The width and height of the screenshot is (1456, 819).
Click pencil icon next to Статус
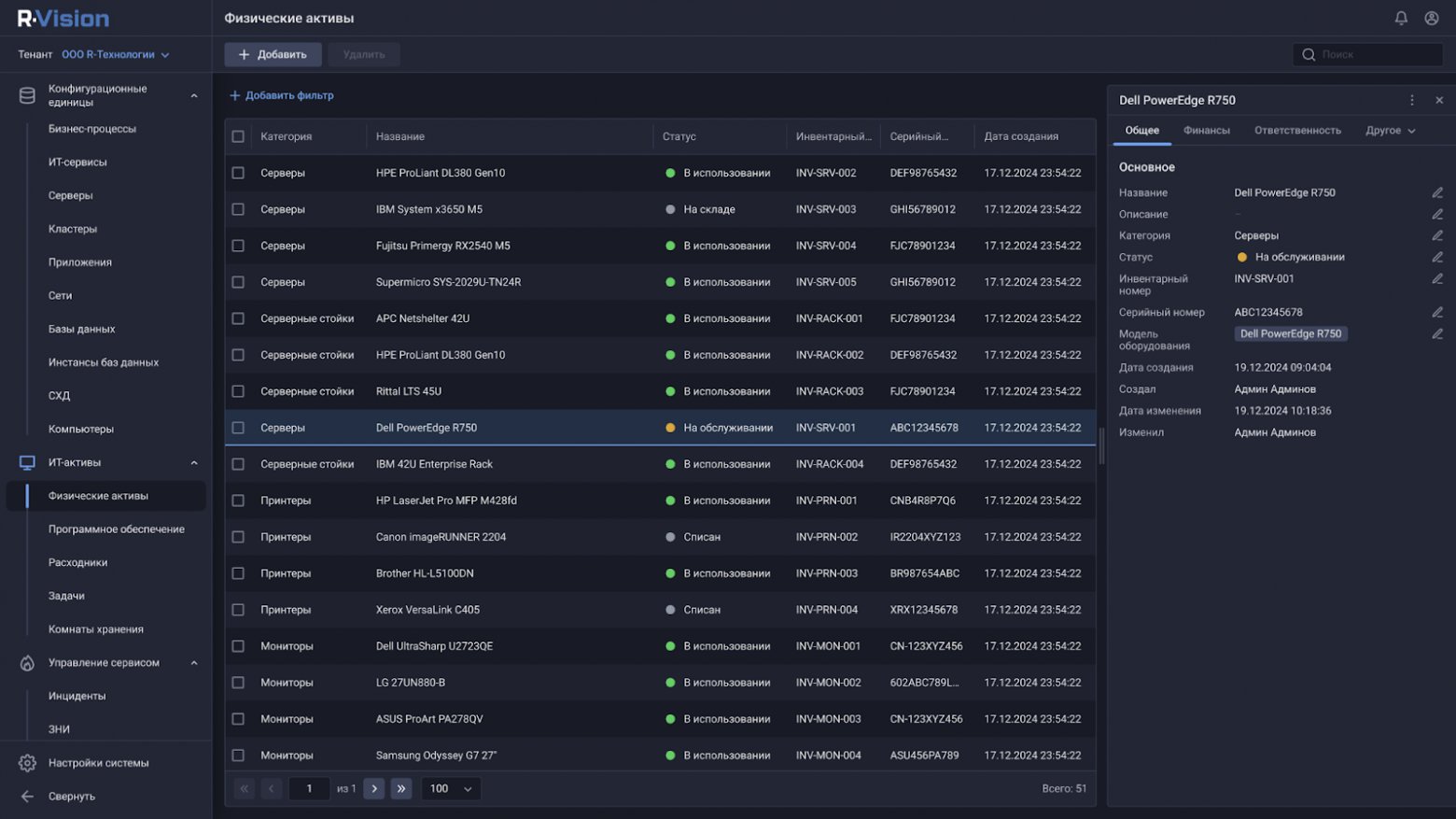tap(1437, 257)
